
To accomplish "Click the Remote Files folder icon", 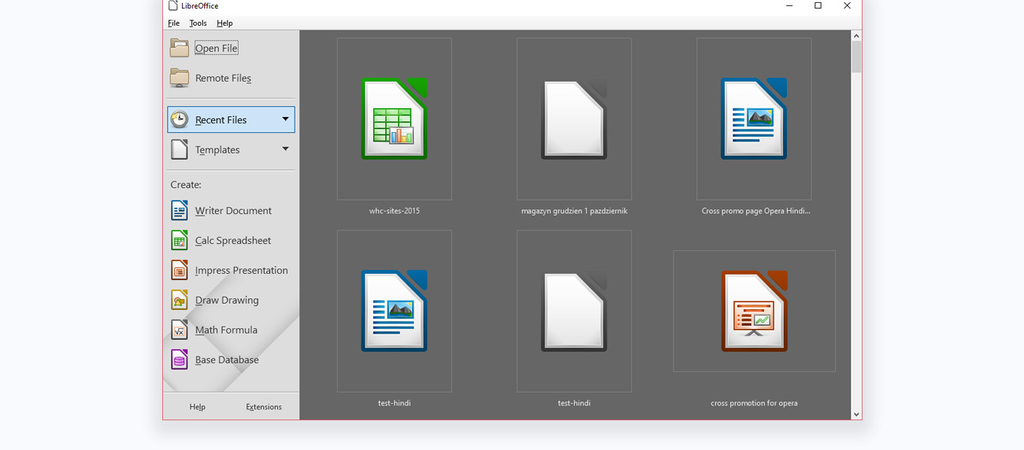I will [180, 78].
